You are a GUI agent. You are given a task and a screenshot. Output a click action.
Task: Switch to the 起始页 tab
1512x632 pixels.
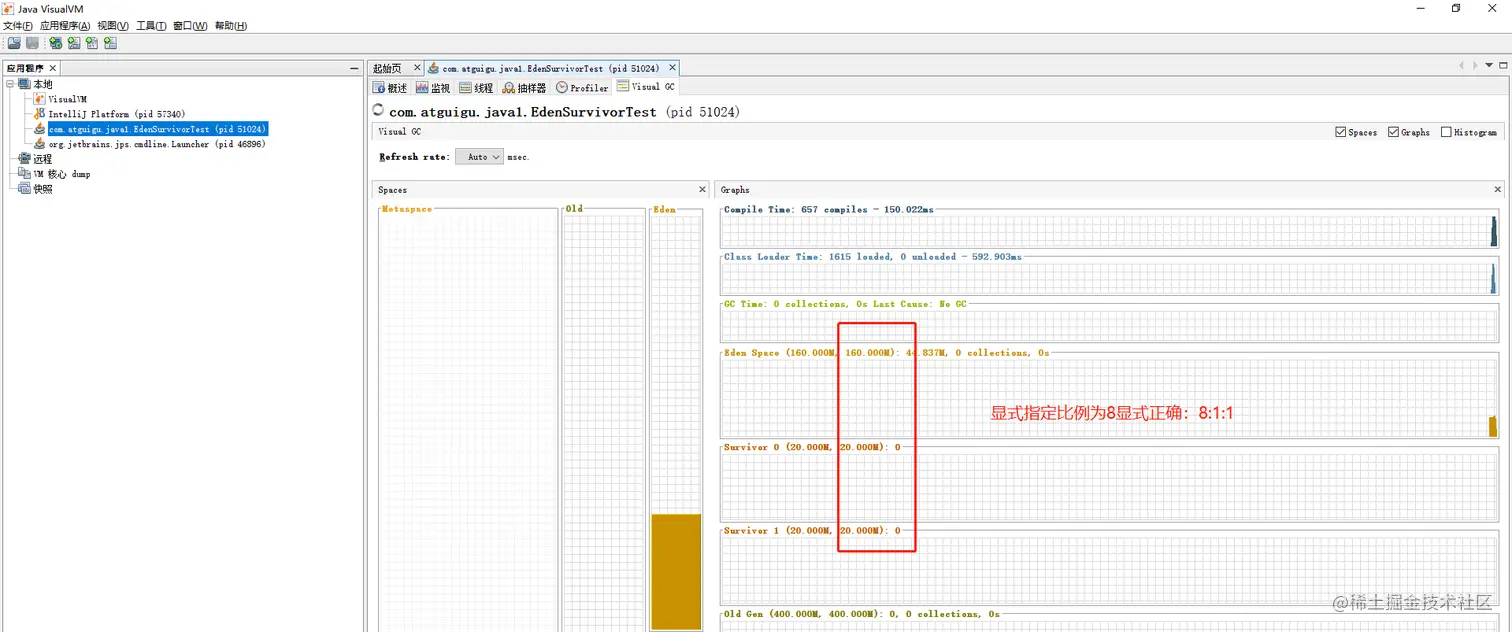pyautogui.click(x=387, y=68)
